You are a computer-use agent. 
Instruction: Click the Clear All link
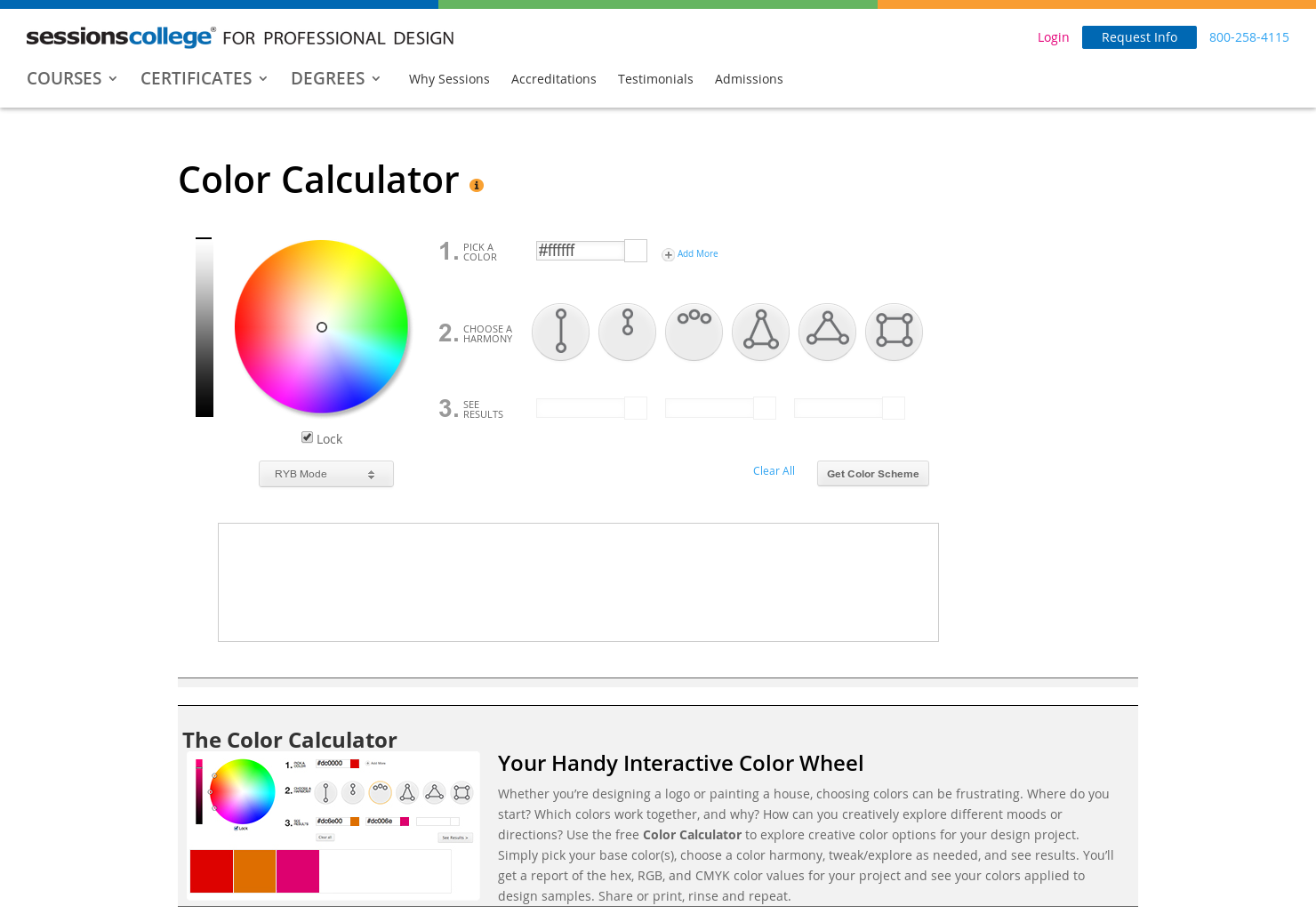(774, 470)
